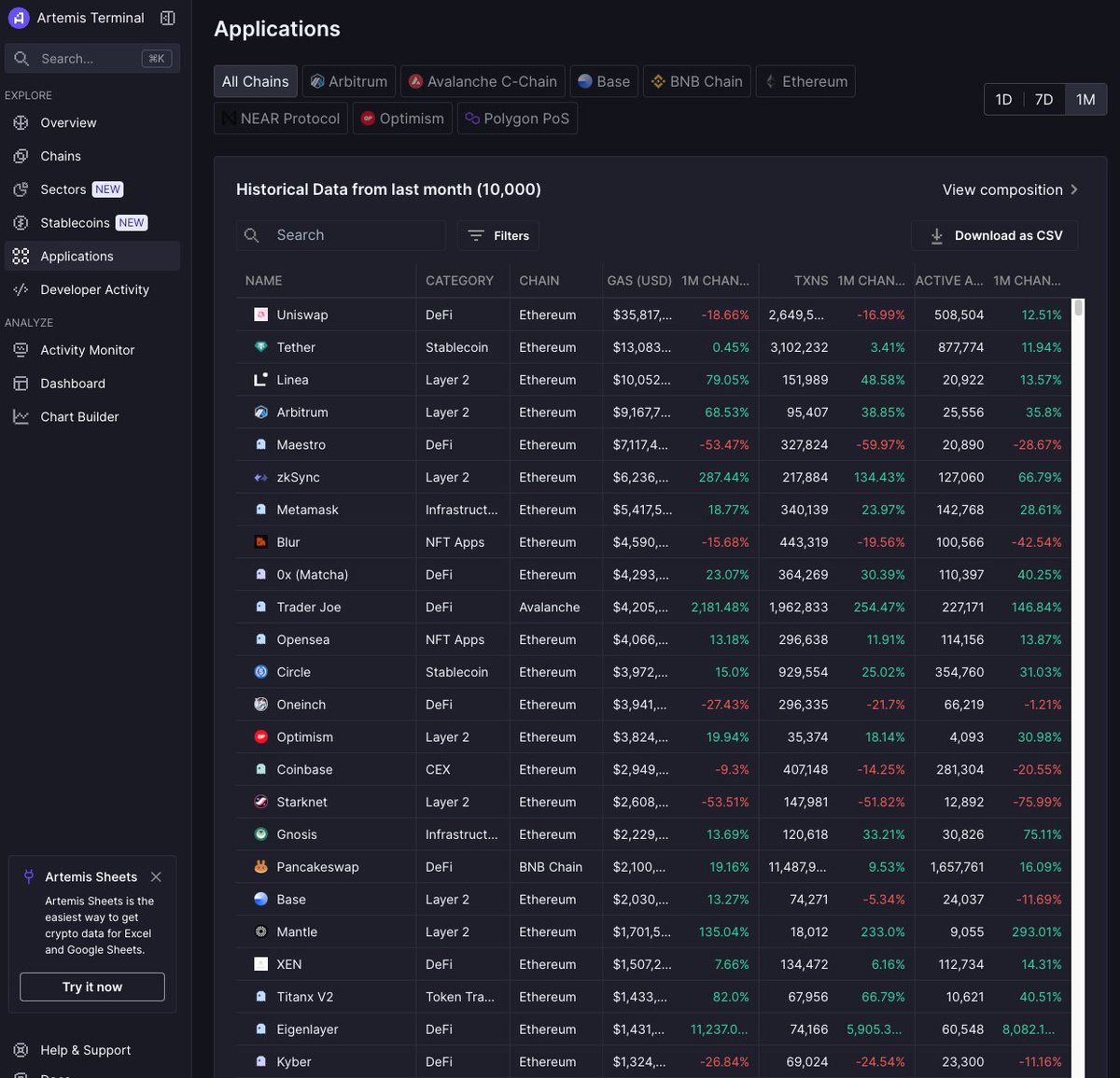Click the Titanx V2 row name

click(305, 997)
